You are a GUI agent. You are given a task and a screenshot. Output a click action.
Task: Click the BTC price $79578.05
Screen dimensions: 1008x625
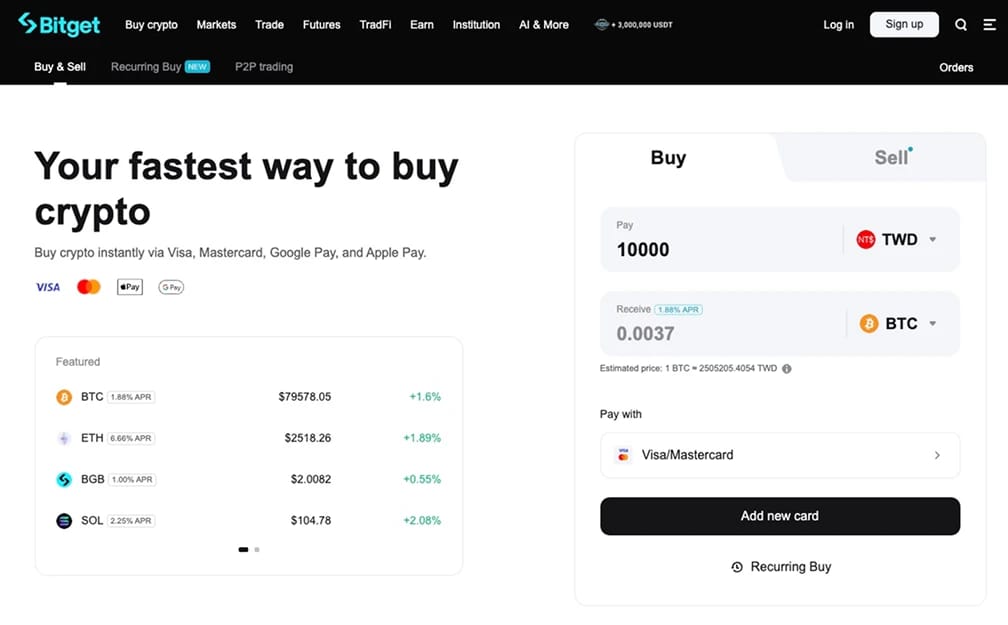click(x=305, y=397)
